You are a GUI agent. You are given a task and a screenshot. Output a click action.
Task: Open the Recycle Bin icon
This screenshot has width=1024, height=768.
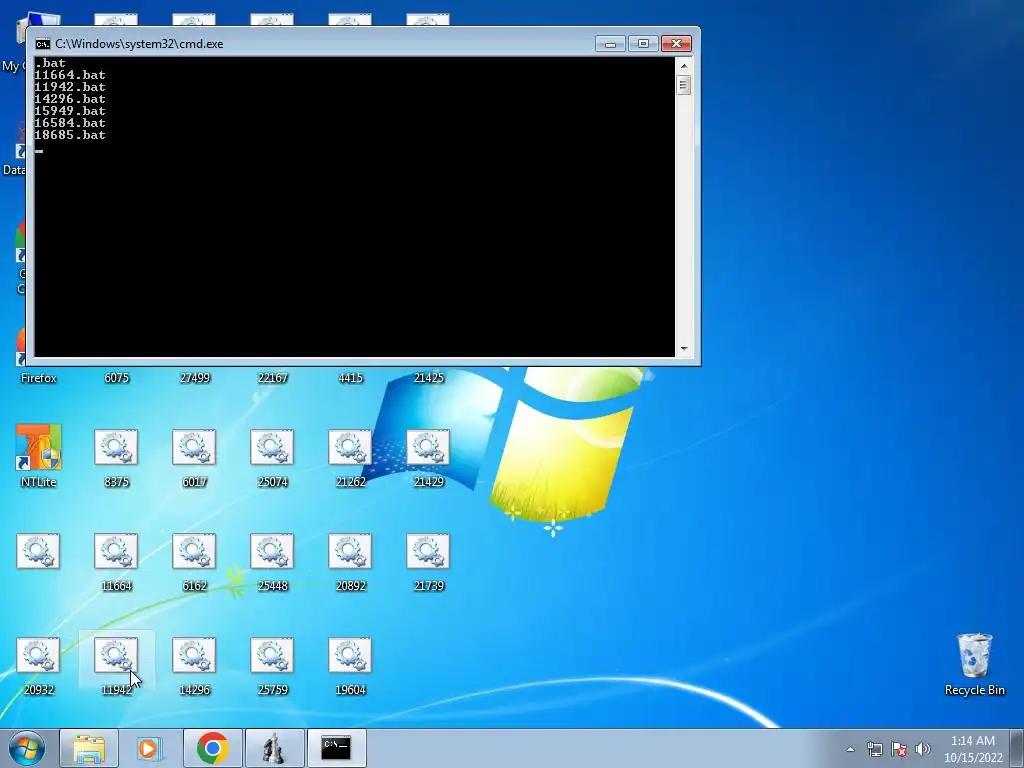pyautogui.click(x=974, y=656)
